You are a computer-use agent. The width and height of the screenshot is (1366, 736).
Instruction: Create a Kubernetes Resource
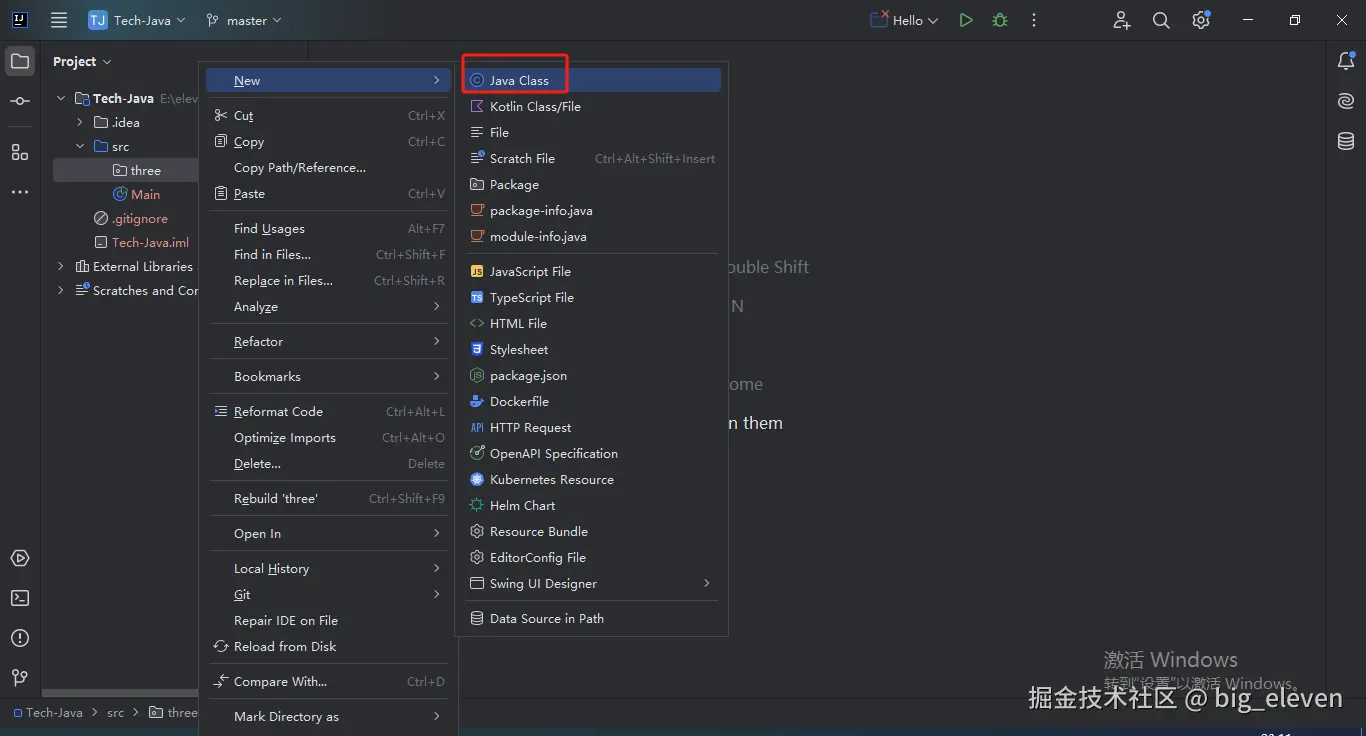pyautogui.click(x=591, y=479)
